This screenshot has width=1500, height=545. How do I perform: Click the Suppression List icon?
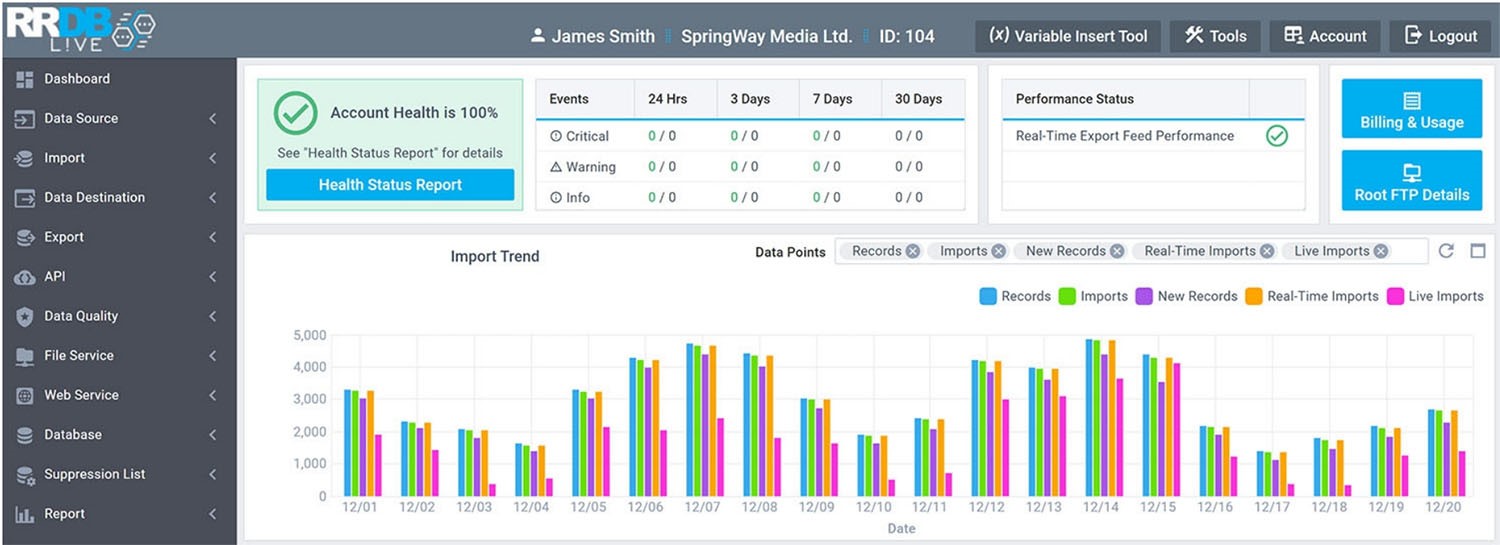(x=25, y=475)
